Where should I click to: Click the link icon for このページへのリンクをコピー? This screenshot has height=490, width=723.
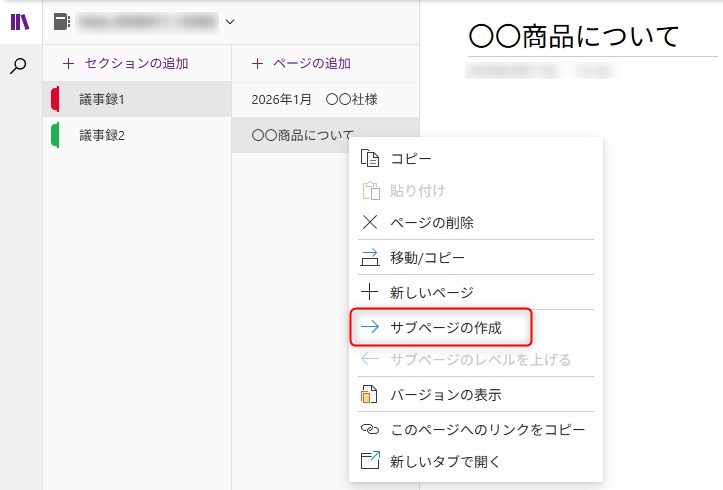370,429
